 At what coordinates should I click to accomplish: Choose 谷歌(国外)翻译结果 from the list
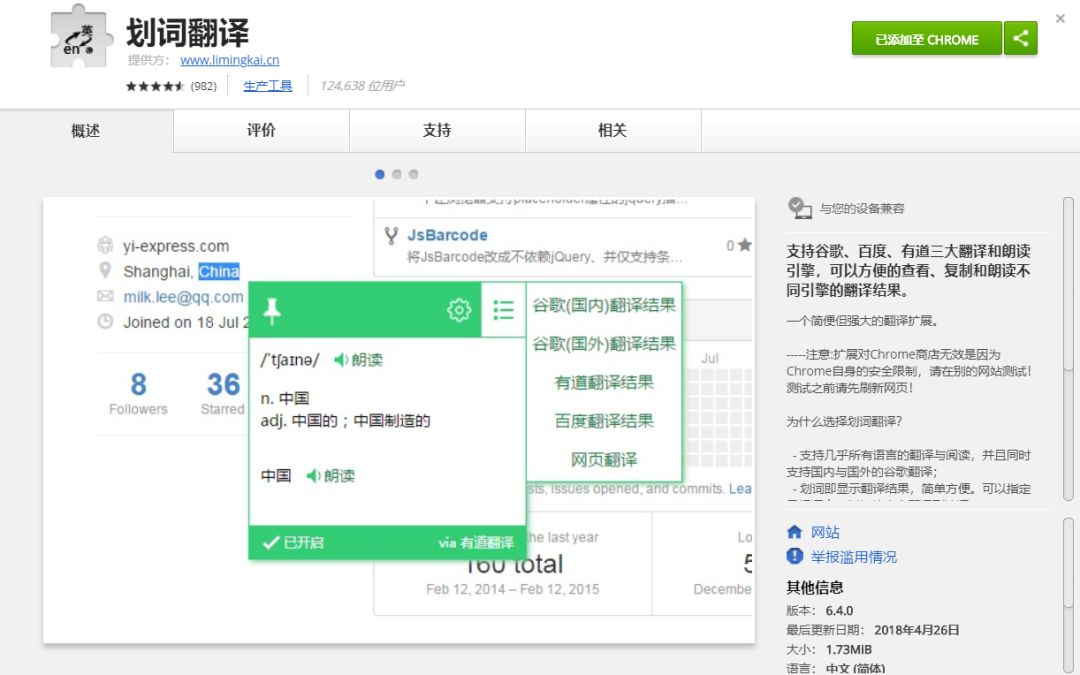pos(604,344)
